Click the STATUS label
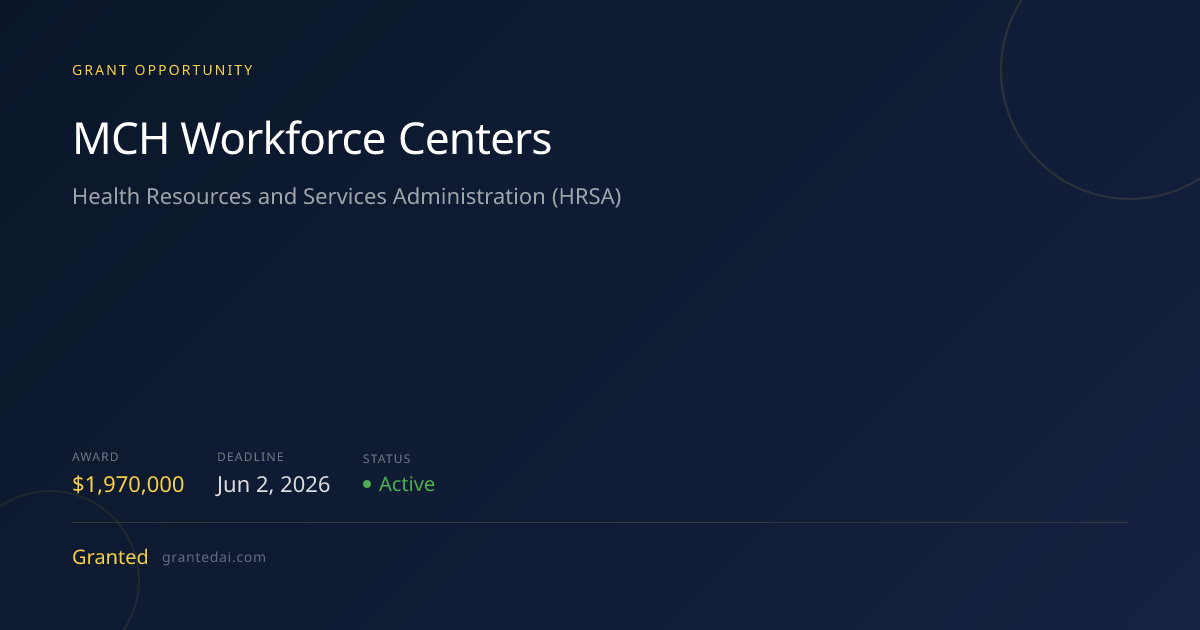The height and width of the screenshot is (630, 1200). point(387,459)
